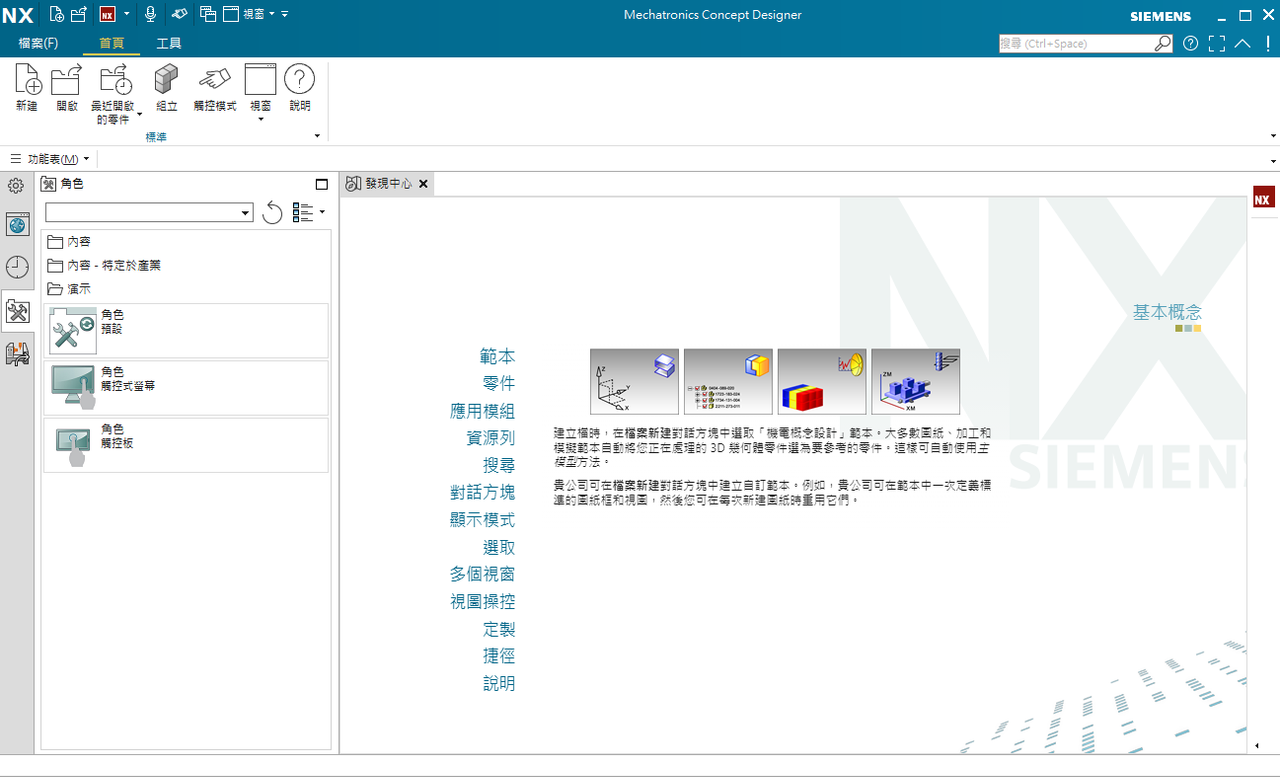Expand the 標準 group options arrow

point(318,136)
